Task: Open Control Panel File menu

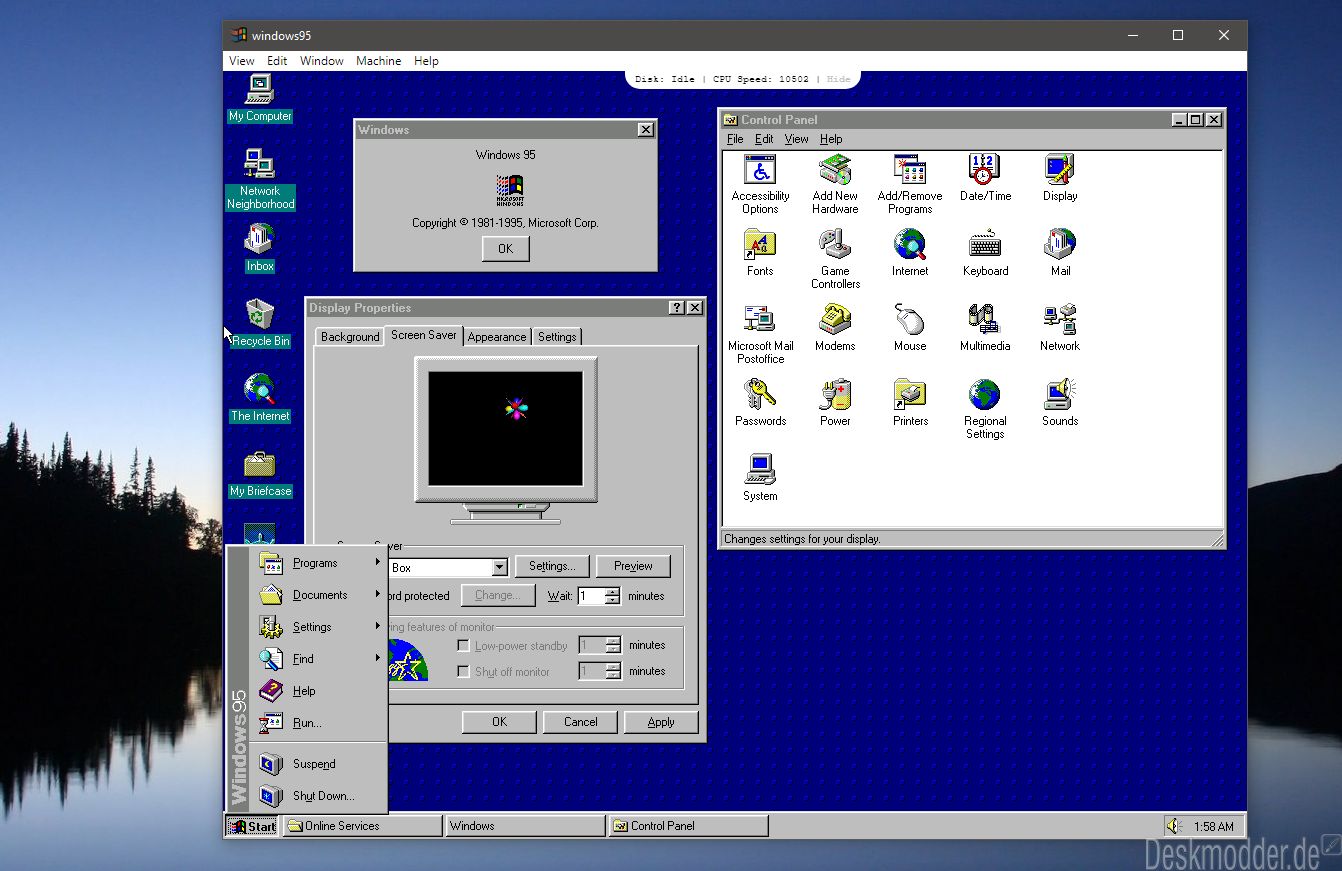Action: click(735, 139)
